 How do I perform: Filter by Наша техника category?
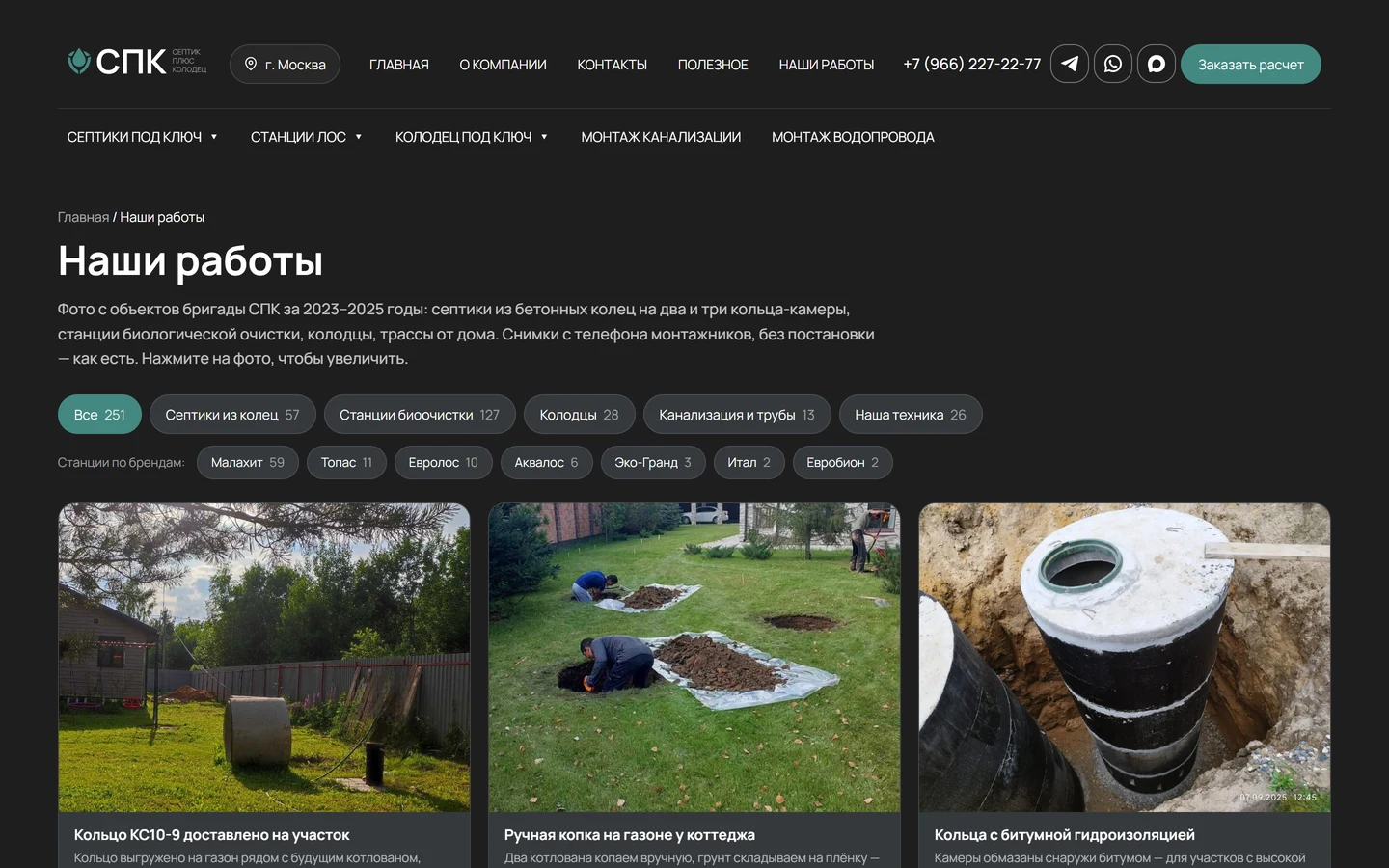(x=911, y=415)
